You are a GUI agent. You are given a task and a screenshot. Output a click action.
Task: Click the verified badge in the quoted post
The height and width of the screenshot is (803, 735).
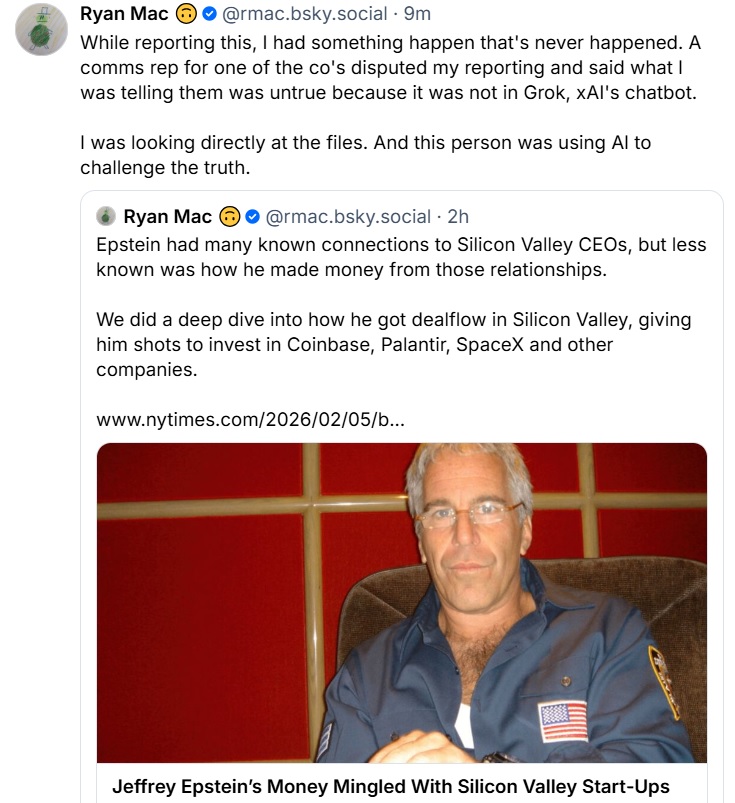[x=254, y=216]
